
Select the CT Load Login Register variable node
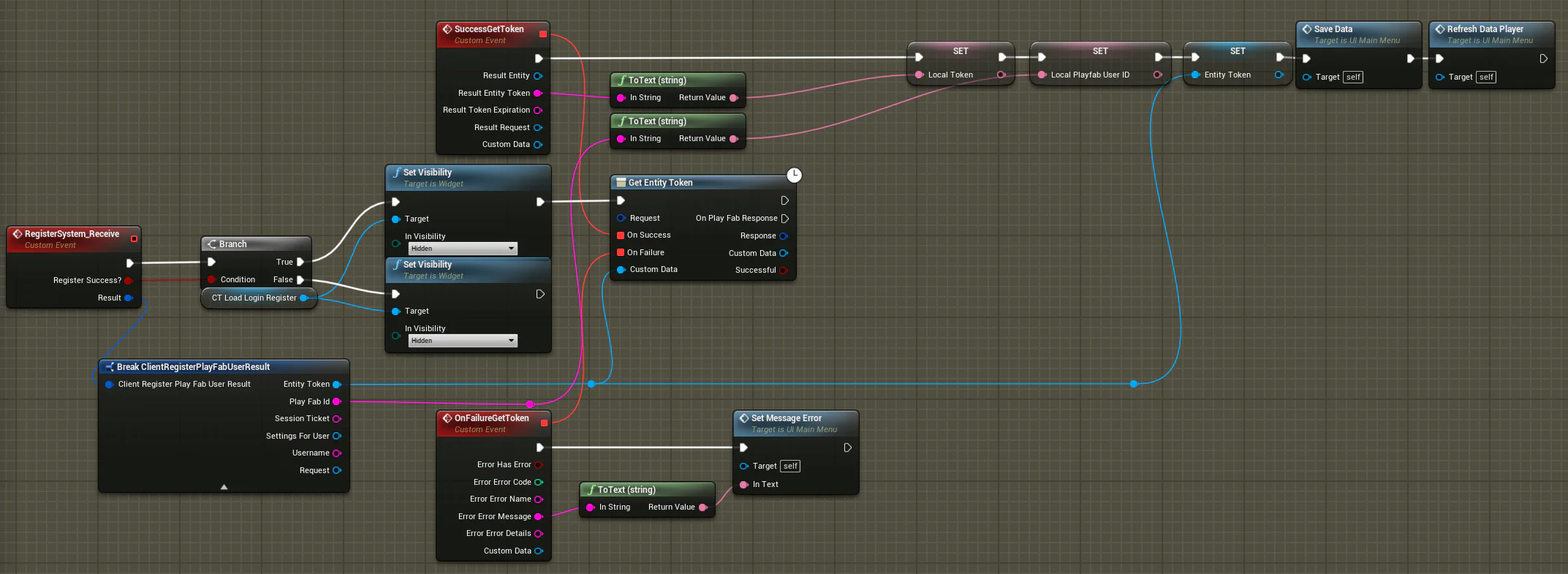click(x=254, y=298)
